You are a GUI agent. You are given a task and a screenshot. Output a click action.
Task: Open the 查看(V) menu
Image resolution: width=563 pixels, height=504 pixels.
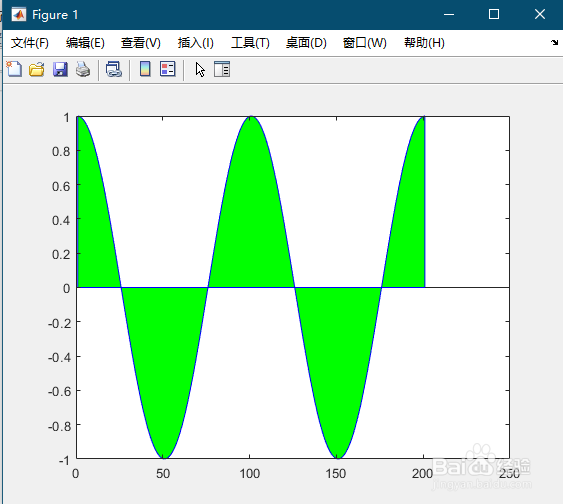click(140, 43)
